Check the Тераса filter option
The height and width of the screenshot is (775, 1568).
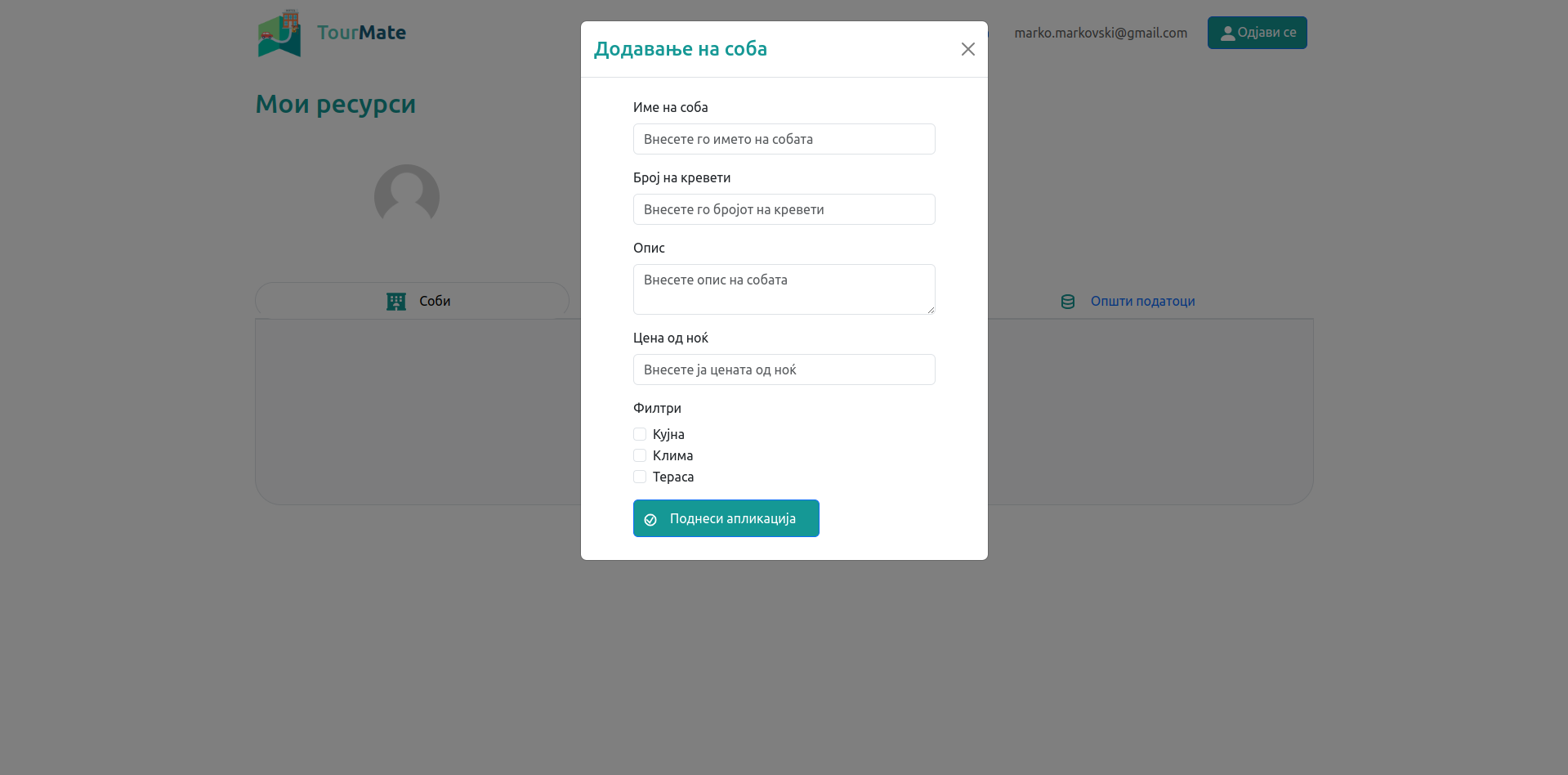pyautogui.click(x=640, y=477)
